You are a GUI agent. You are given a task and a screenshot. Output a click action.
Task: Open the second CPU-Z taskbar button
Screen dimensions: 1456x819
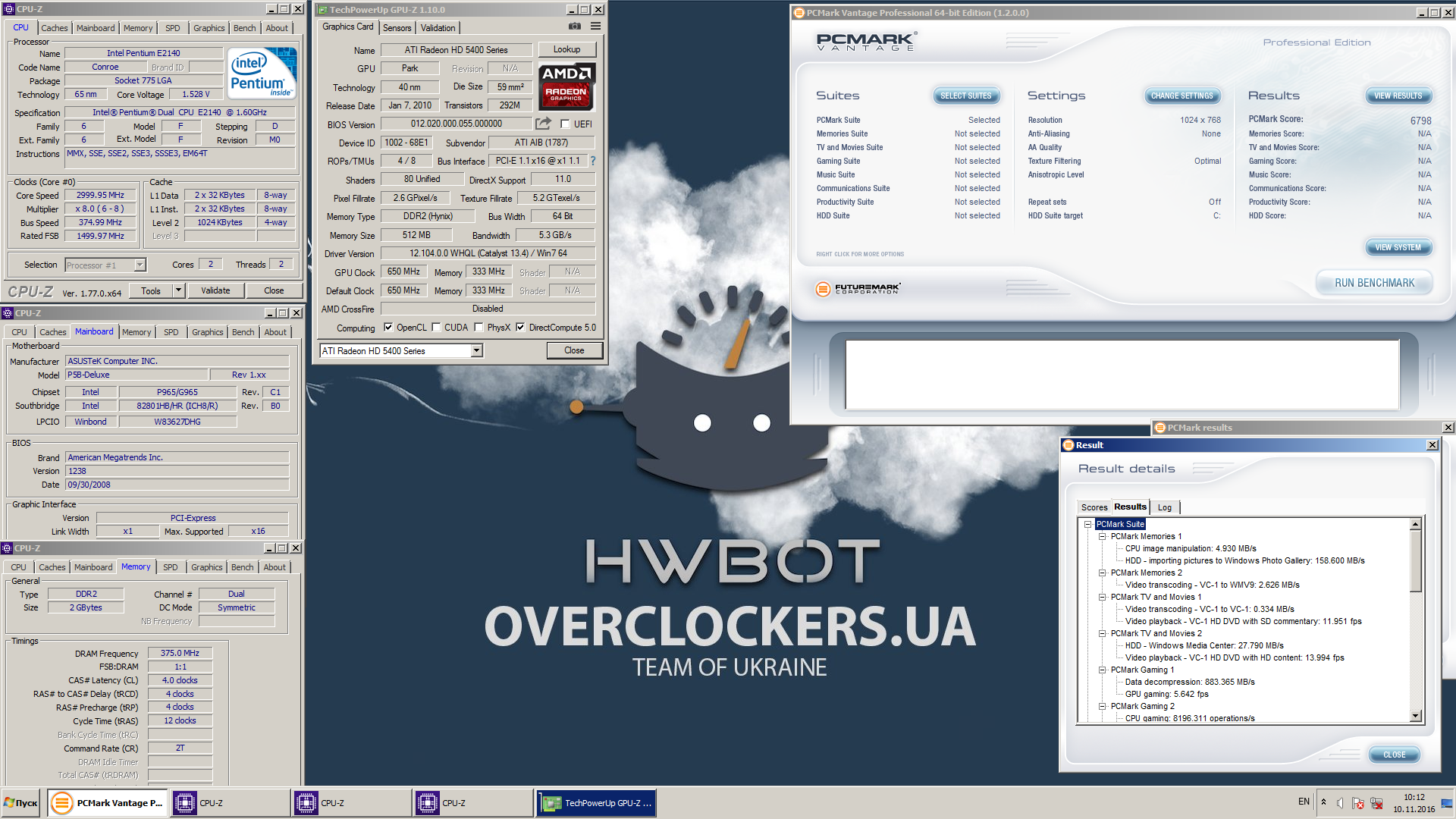351,803
